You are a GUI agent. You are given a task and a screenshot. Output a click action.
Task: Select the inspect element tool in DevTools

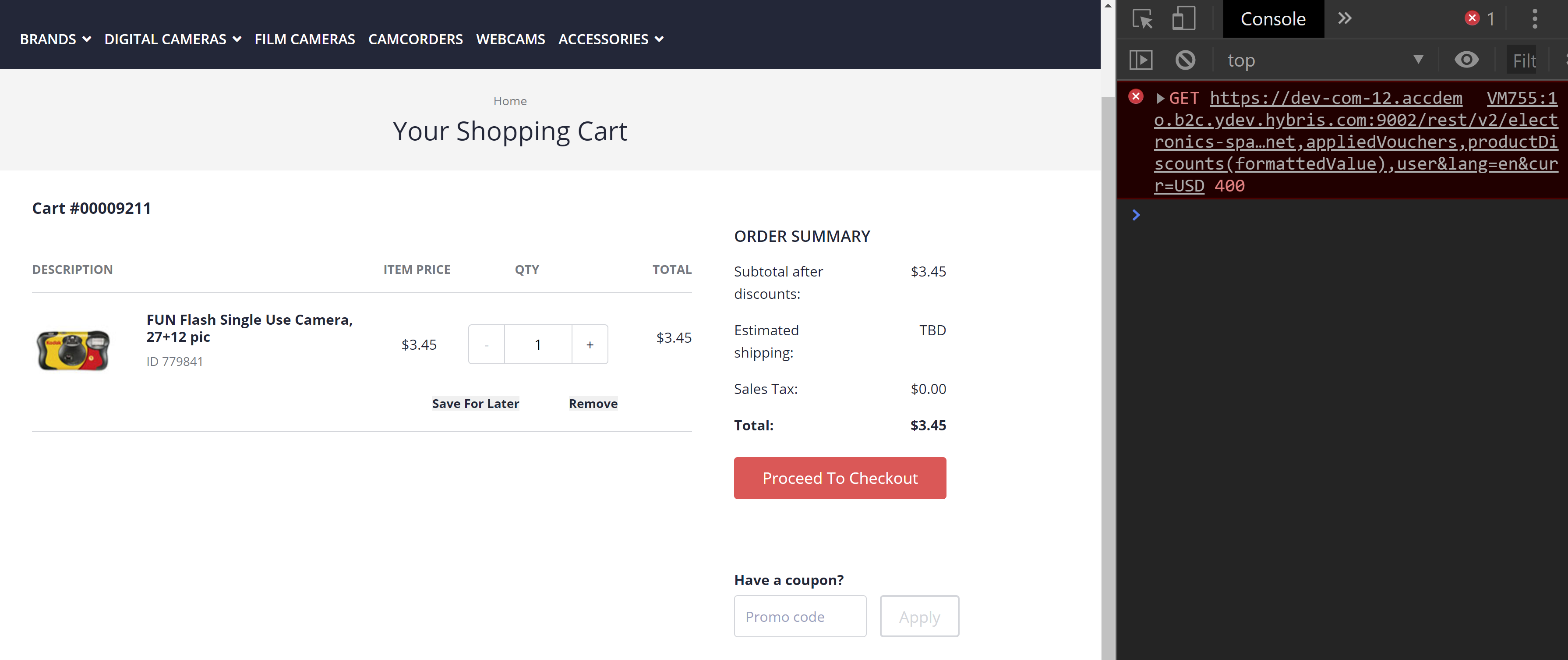tap(1143, 19)
